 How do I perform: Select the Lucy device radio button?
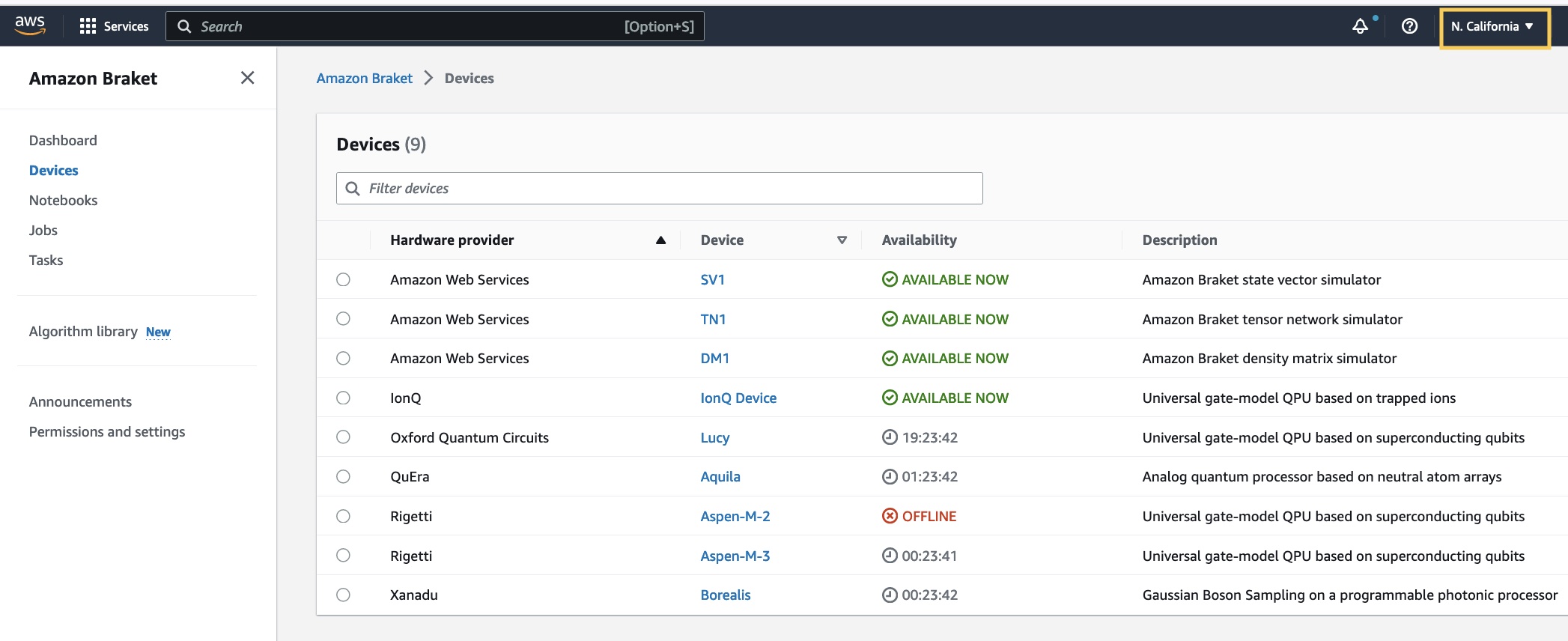coord(343,437)
